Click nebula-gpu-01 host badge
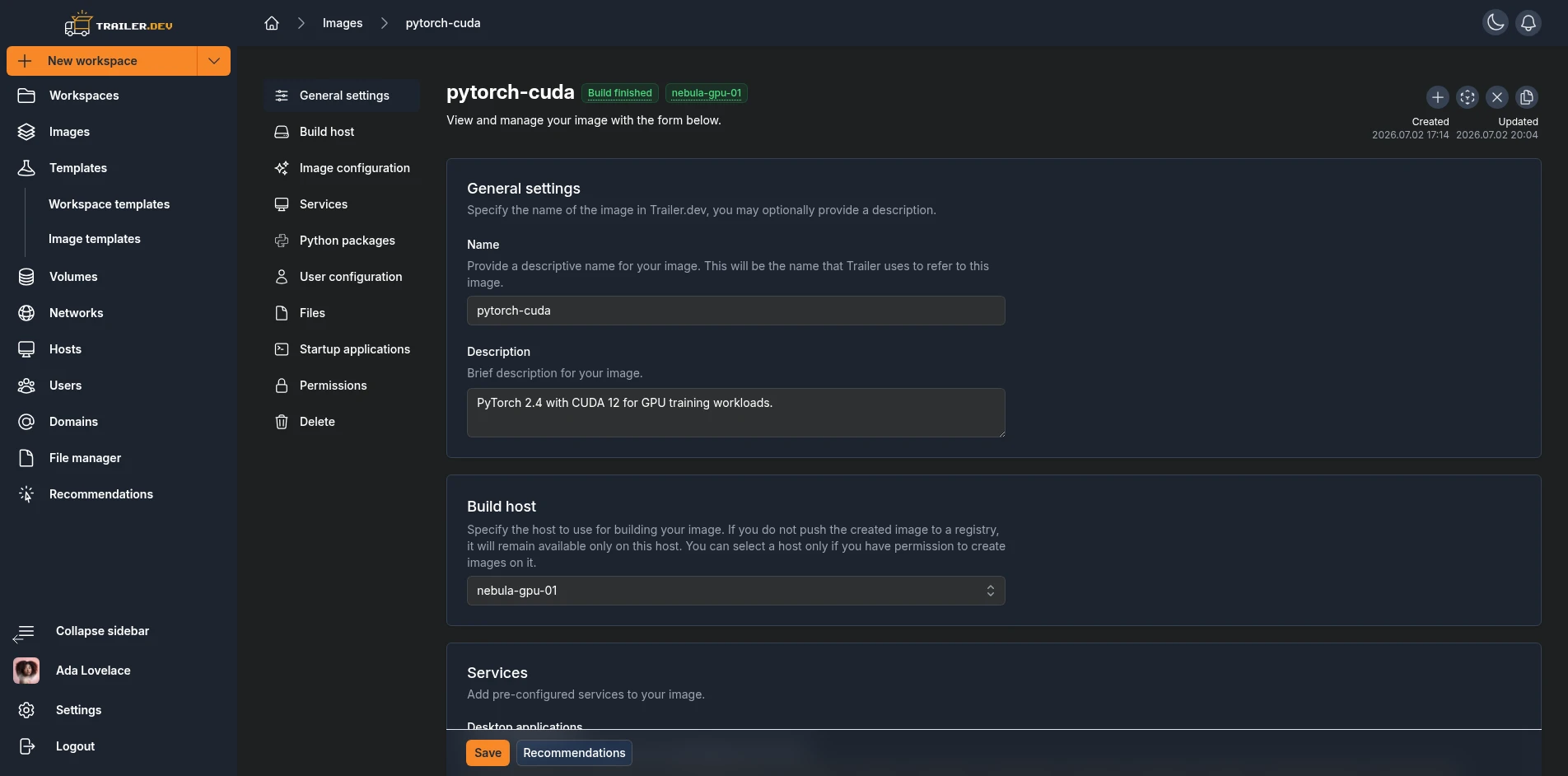The image size is (1568, 776). 707,93
